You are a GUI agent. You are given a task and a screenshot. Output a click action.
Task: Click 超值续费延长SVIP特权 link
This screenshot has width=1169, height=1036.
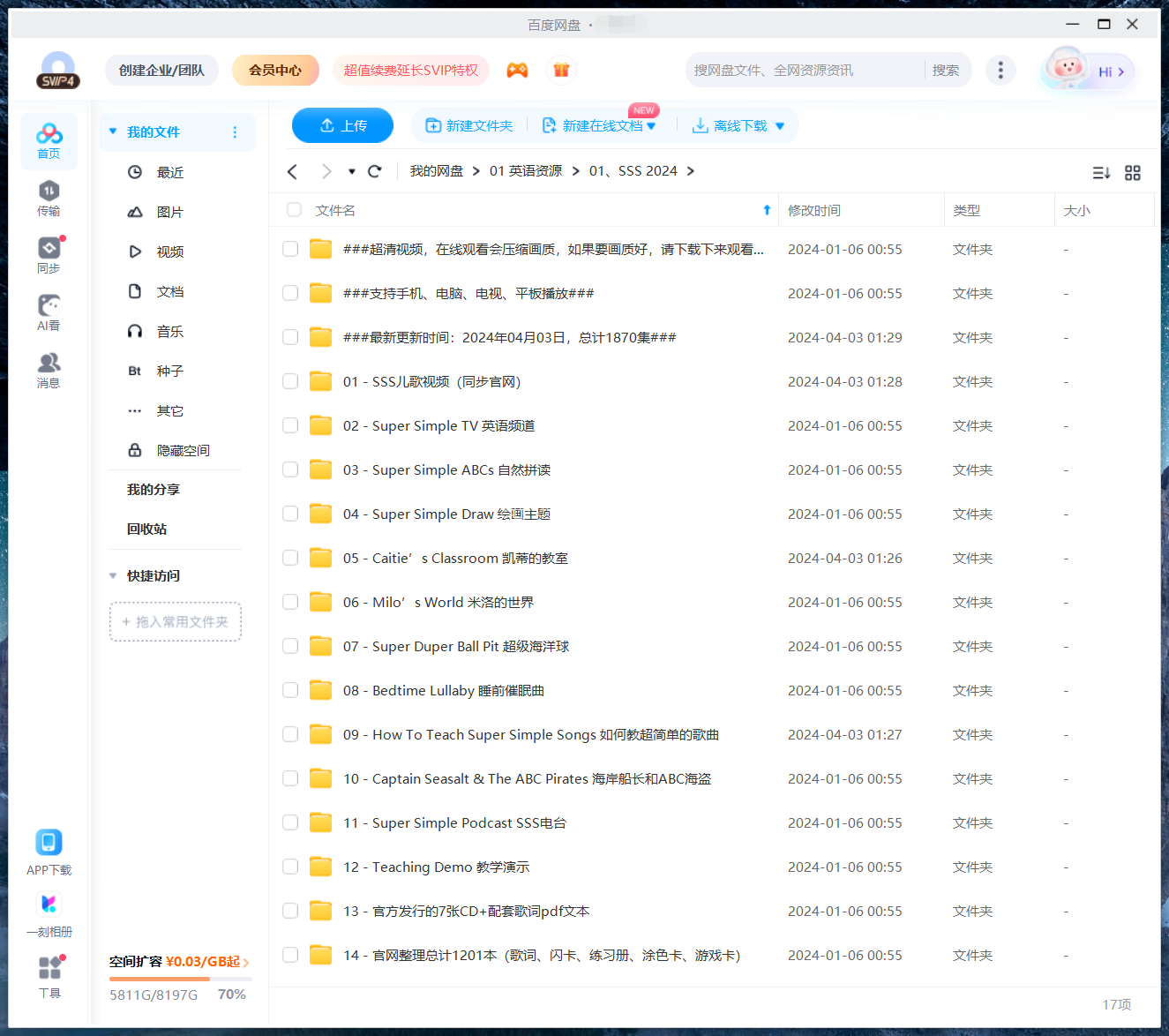tap(410, 70)
